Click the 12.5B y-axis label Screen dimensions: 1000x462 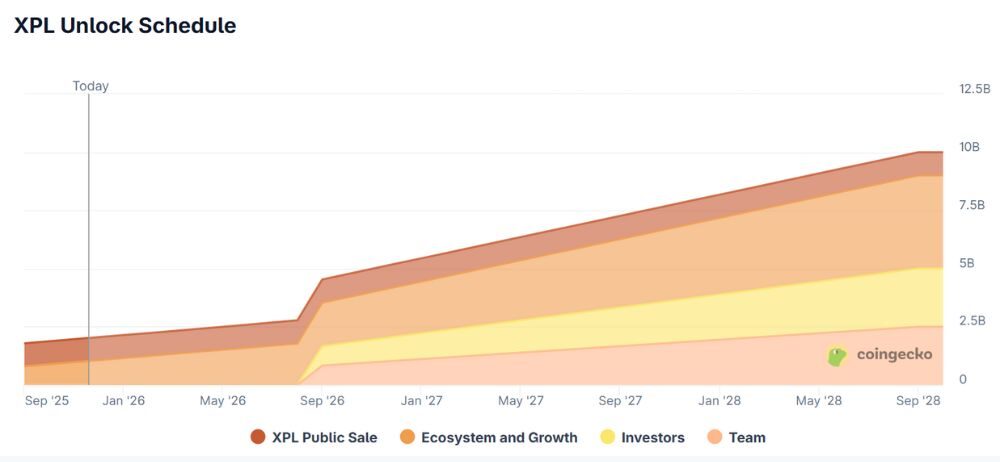(x=974, y=89)
